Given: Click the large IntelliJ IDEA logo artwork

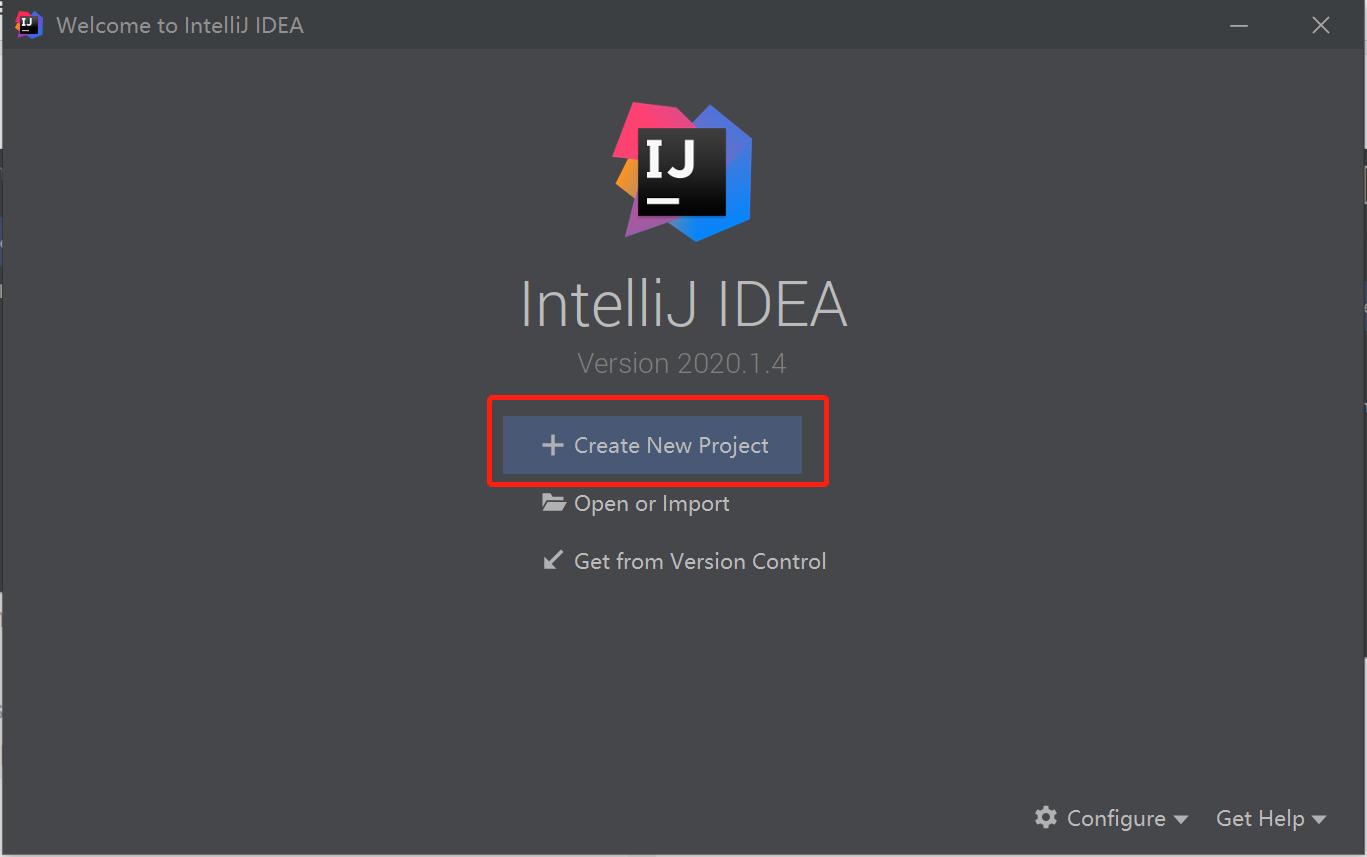Looking at the screenshot, I should [683, 170].
